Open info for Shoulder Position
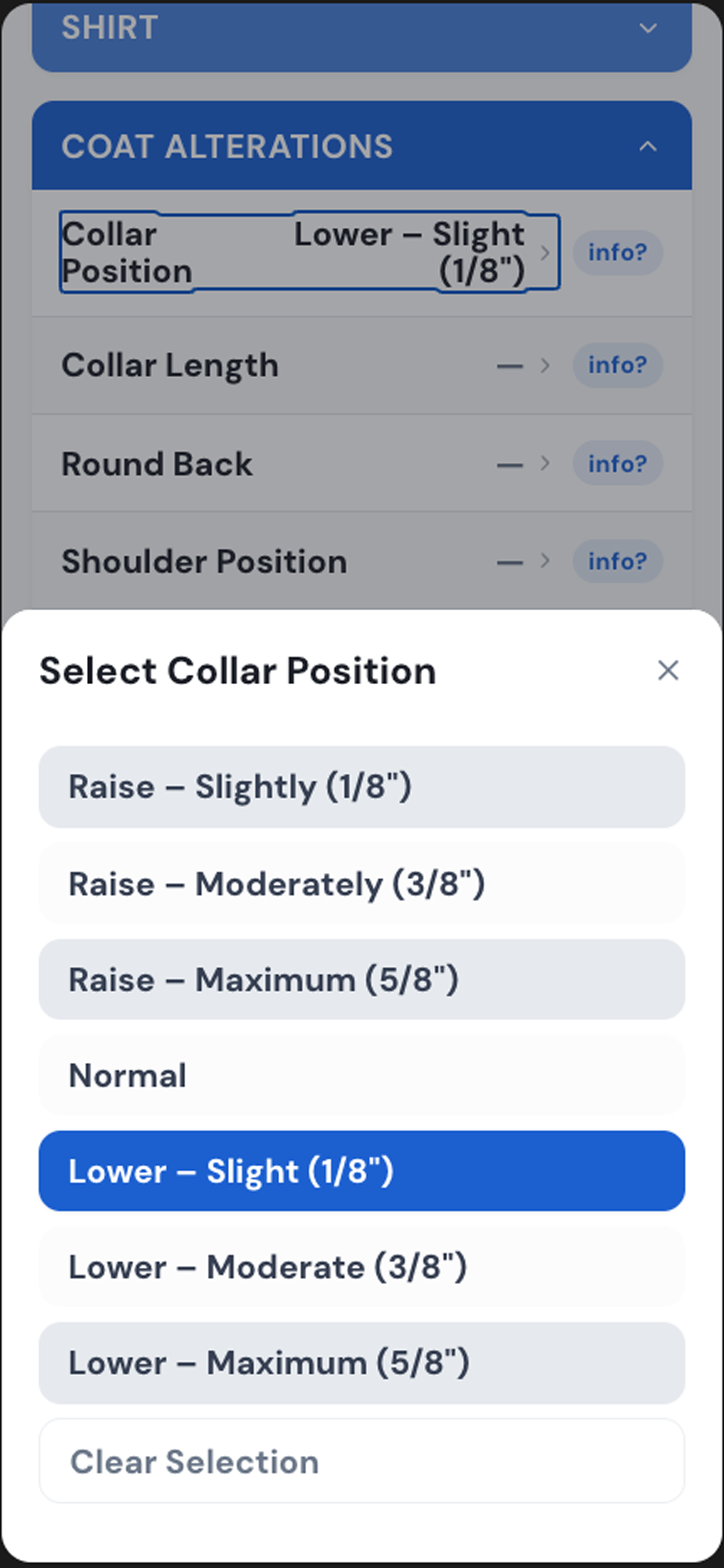 [x=618, y=561]
